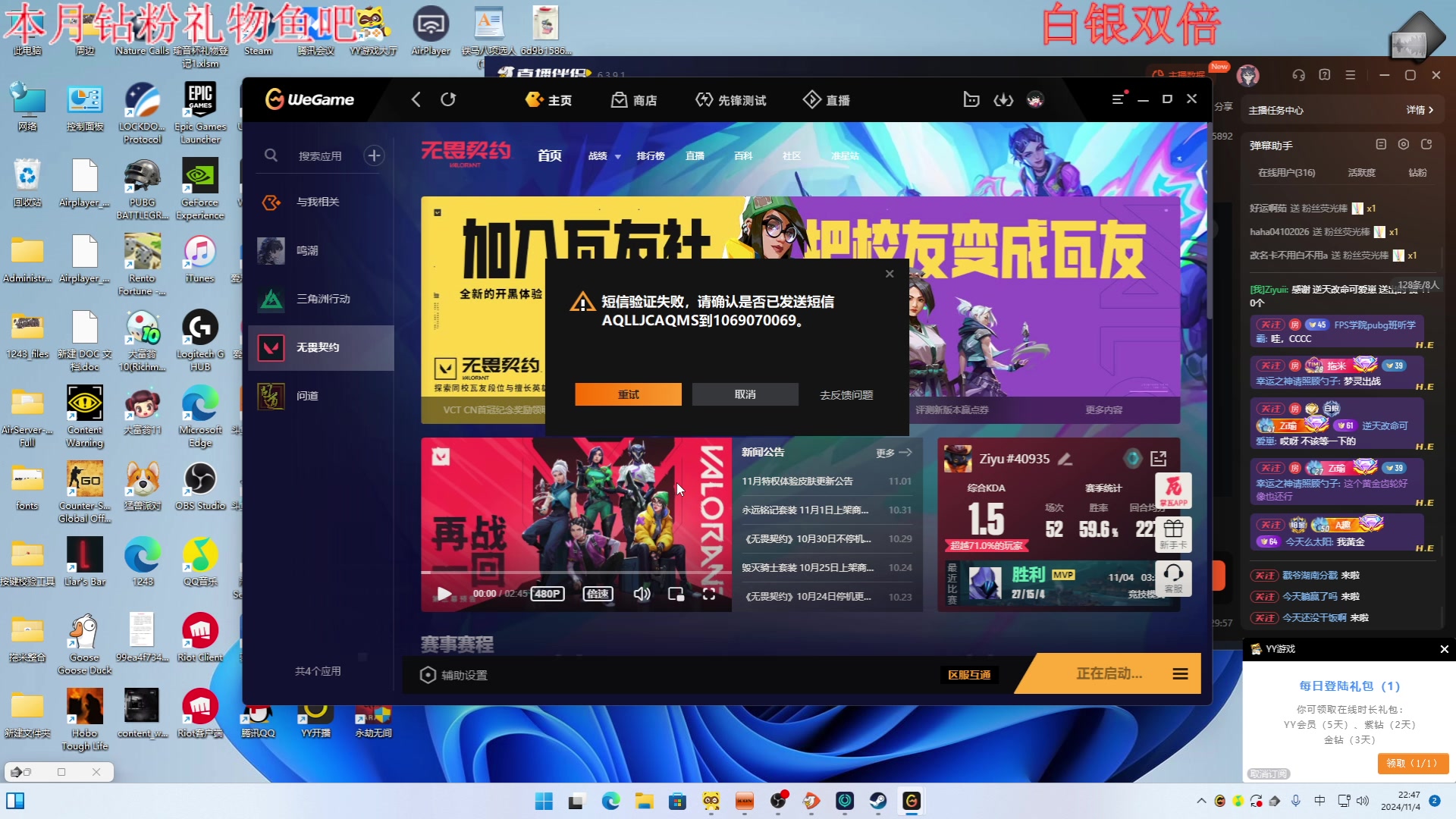Toggle video picture-in-picture mode icon

[676, 594]
